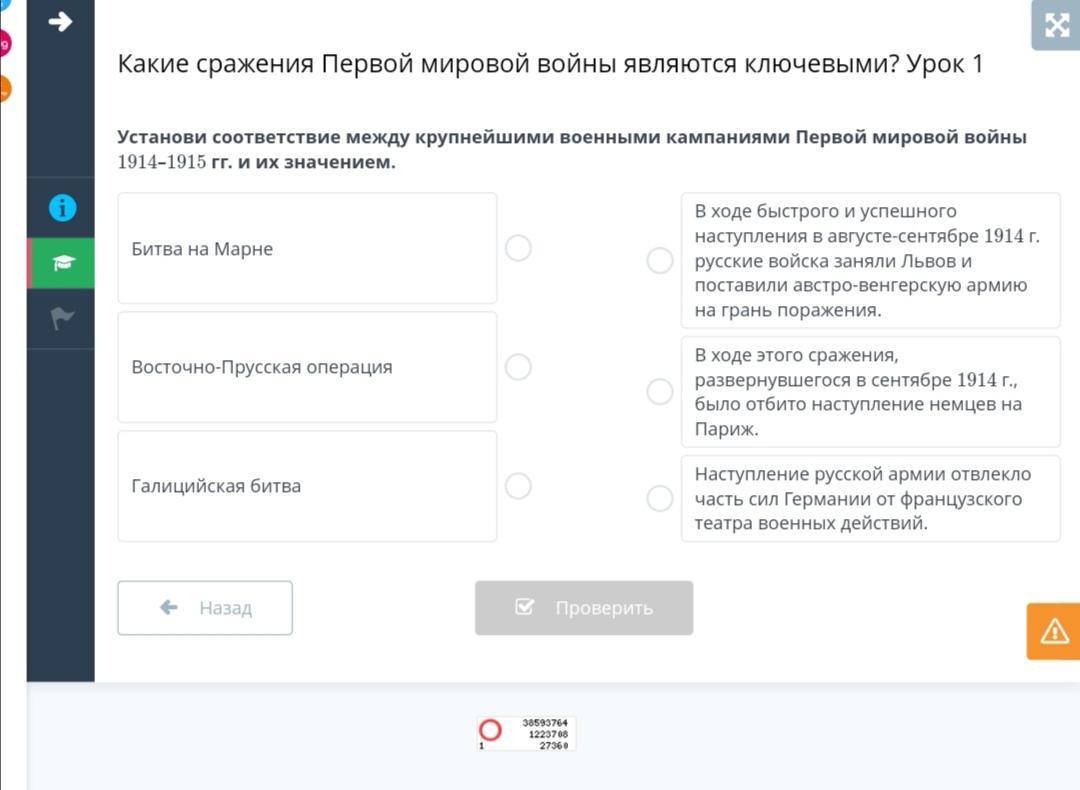The height and width of the screenshot is (790, 1080).
Task: Select the radio circle for French theater description
Action: [660, 498]
